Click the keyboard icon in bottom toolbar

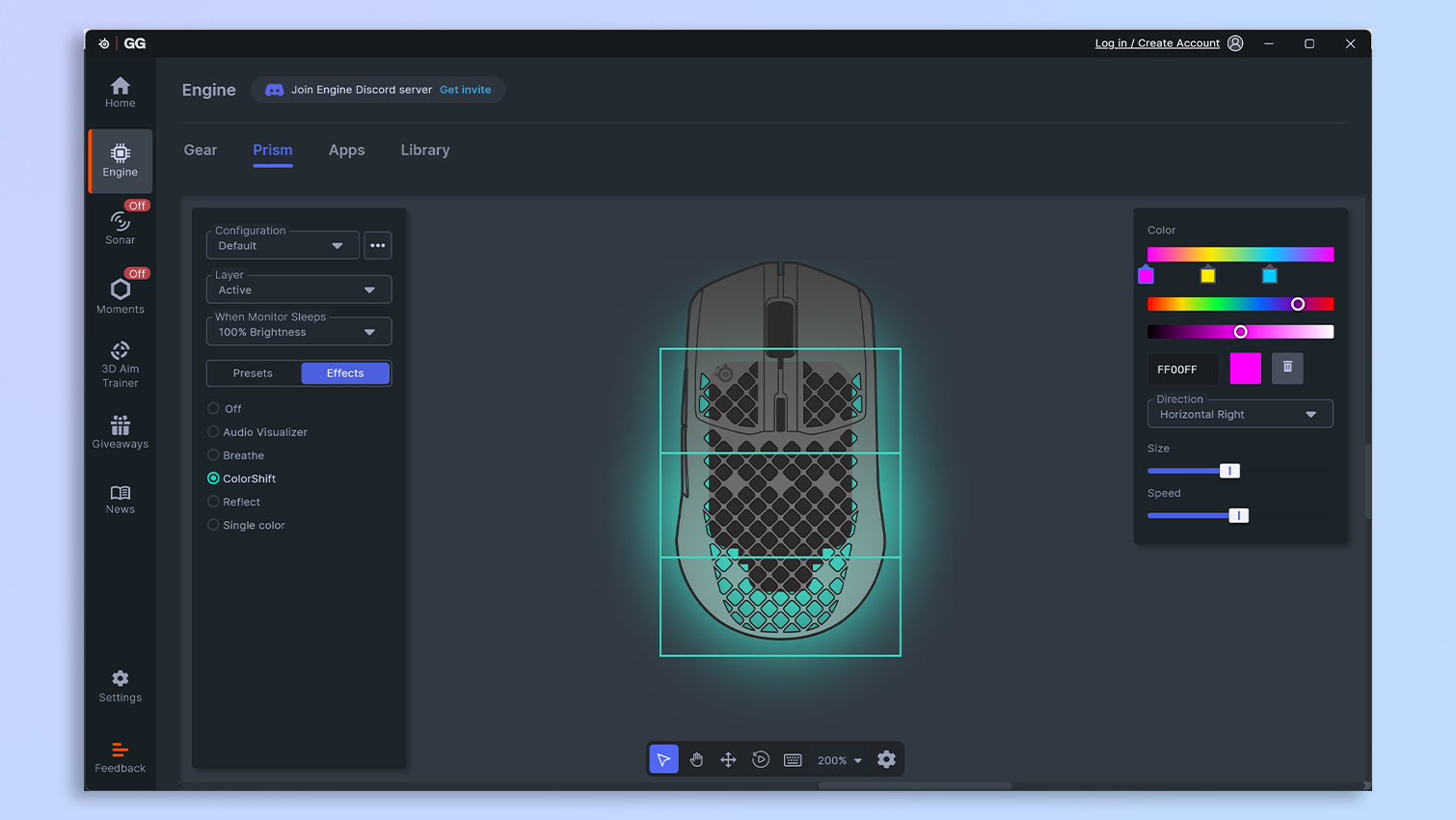[x=793, y=760]
